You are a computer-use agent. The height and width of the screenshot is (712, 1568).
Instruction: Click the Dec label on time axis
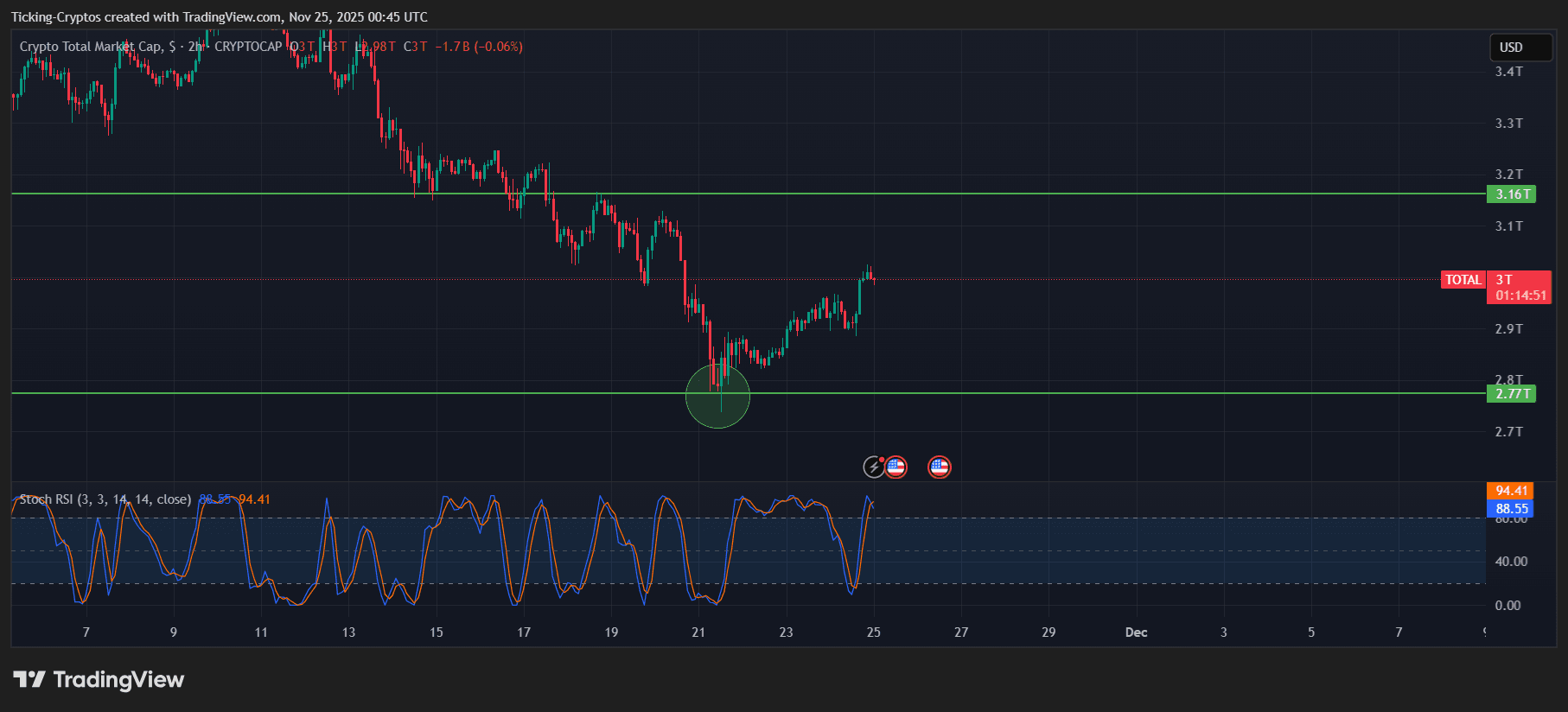[x=1136, y=633]
